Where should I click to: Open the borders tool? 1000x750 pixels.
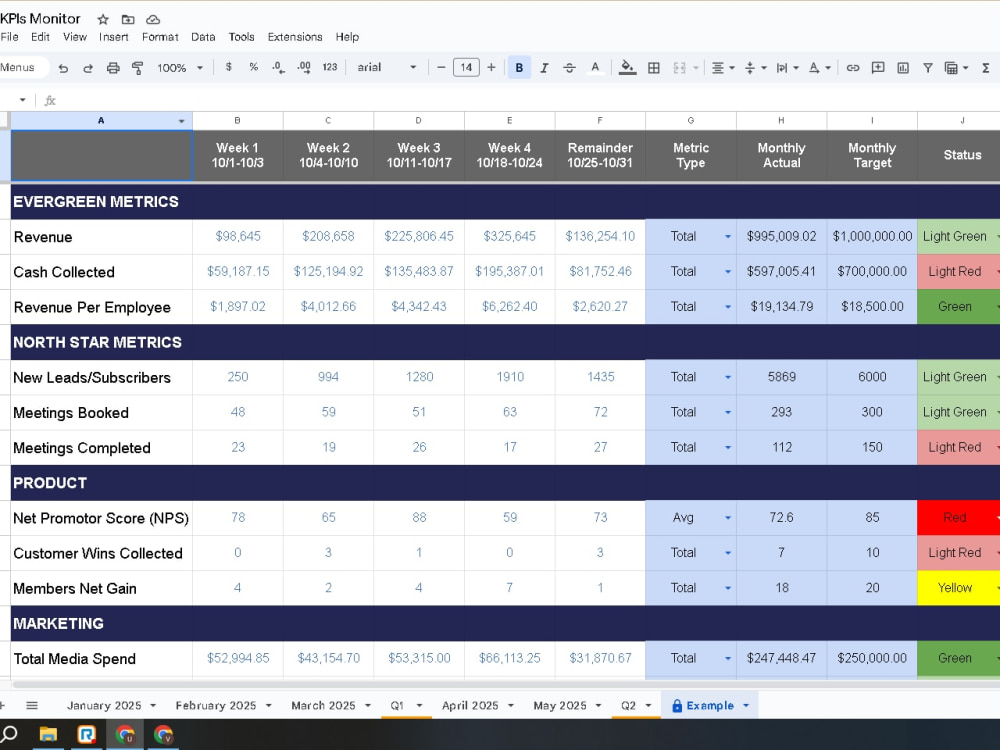coord(654,68)
